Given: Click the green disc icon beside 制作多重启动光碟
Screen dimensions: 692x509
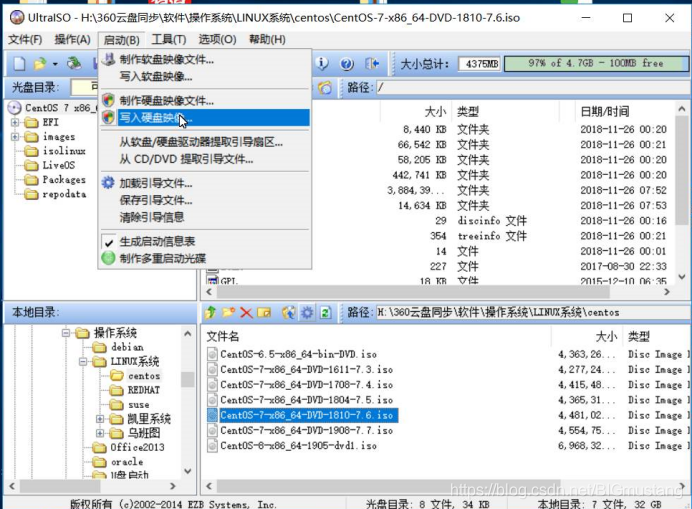Looking at the screenshot, I should tap(108, 258).
